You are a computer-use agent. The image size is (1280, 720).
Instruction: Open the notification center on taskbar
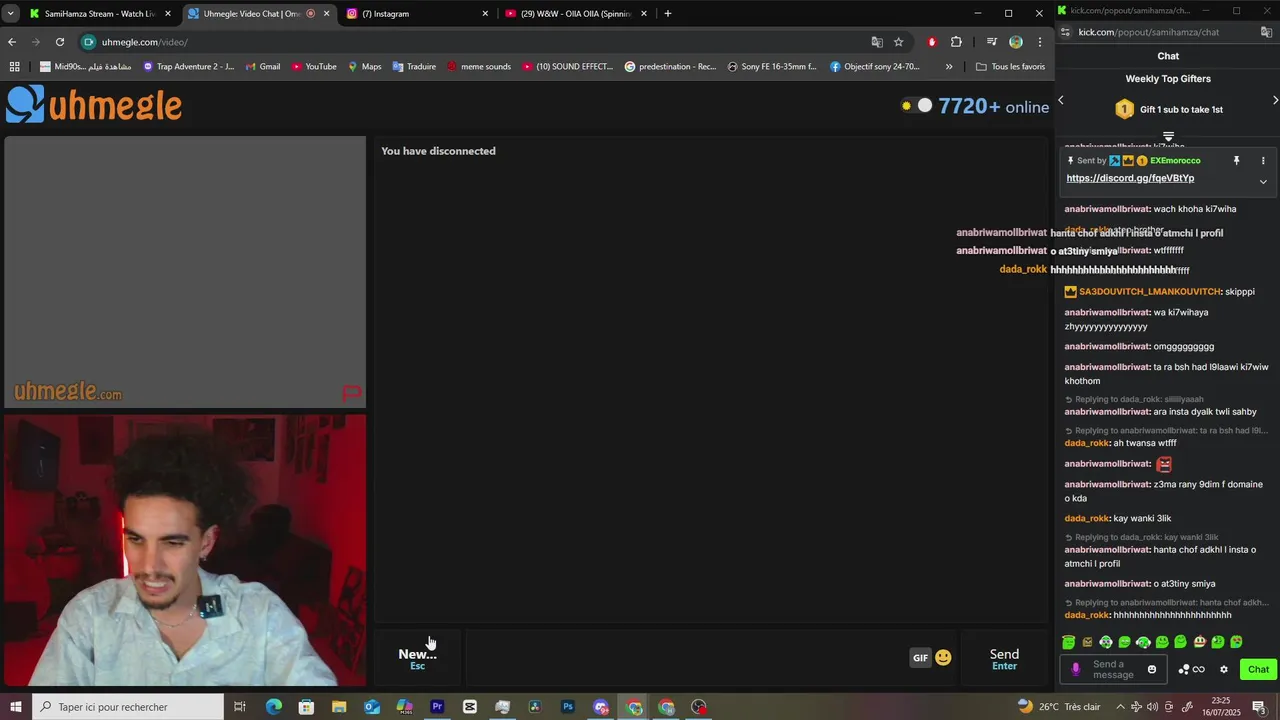click(x=1259, y=707)
